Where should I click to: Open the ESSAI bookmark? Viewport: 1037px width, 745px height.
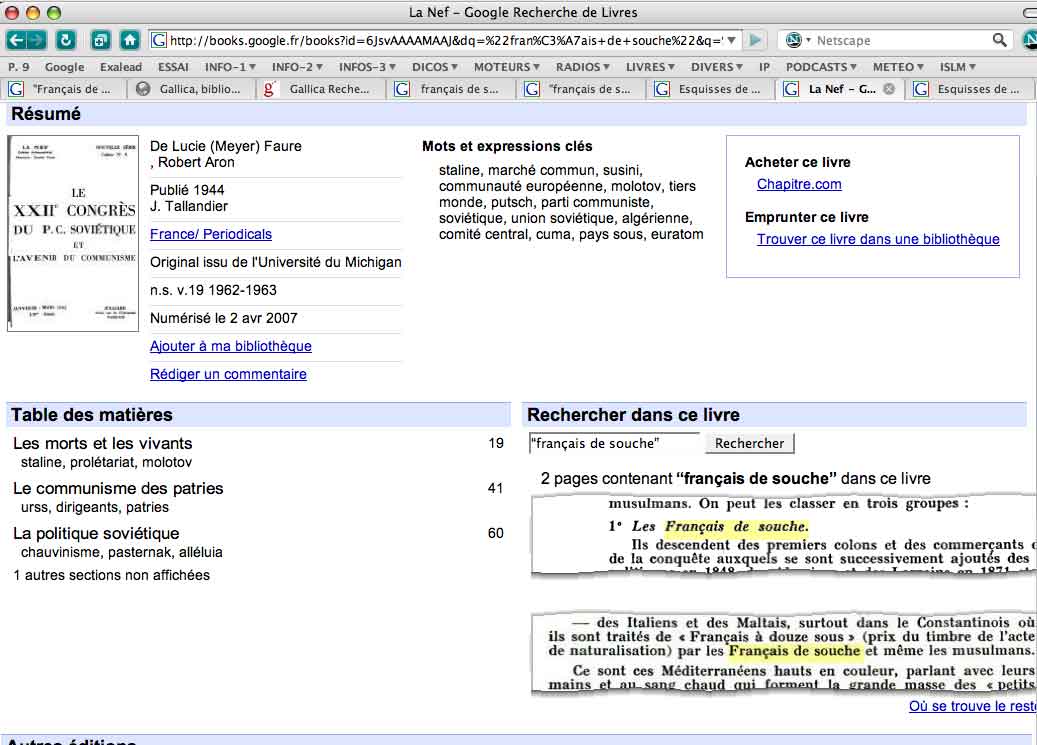[x=173, y=67]
